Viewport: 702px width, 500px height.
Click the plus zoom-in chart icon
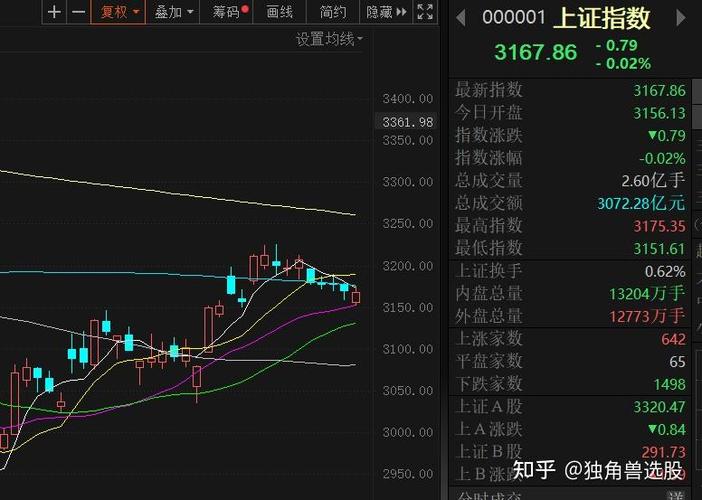pyautogui.click(x=55, y=12)
